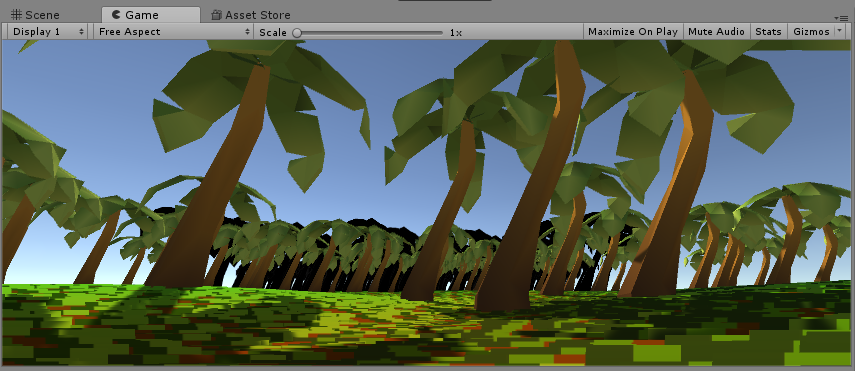The image size is (855, 371).
Task: Open the Free Aspect ratio dropdown
Action: click(x=173, y=32)
